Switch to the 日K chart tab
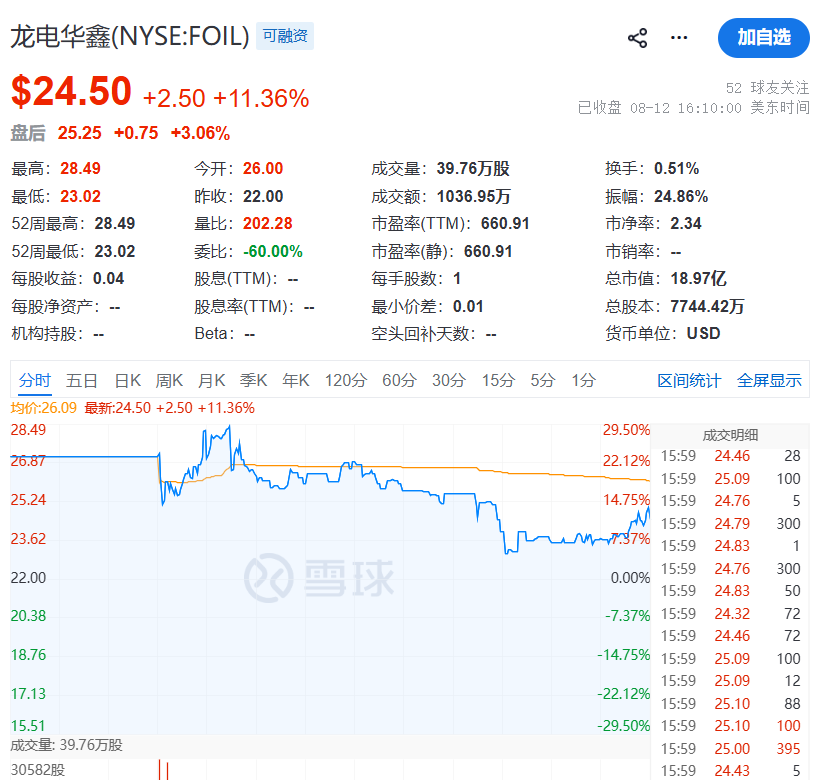 pyautogui.click(x=128, y=380)
